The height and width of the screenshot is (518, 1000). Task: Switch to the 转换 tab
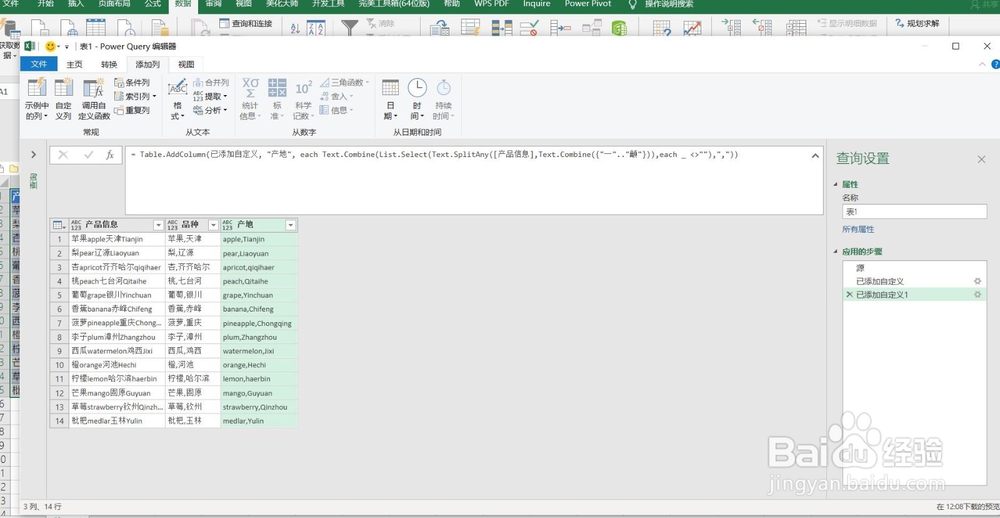coord(109,64)
